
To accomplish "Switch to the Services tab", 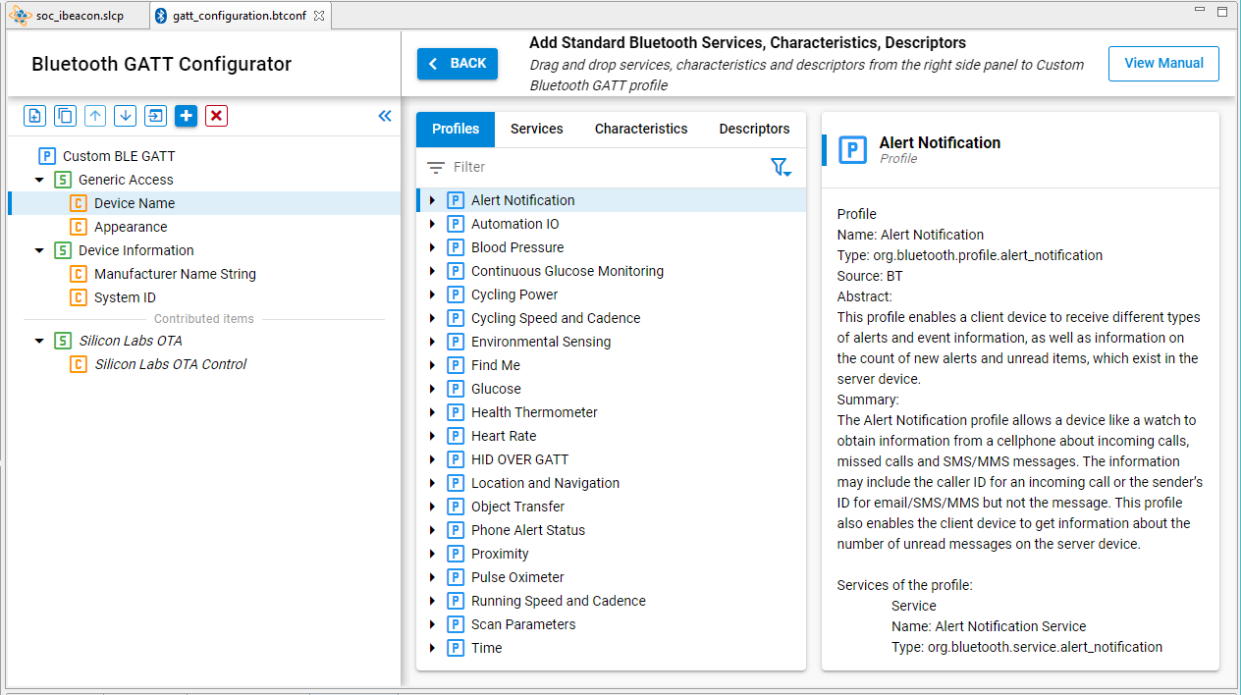I will [x=536, y=129].
